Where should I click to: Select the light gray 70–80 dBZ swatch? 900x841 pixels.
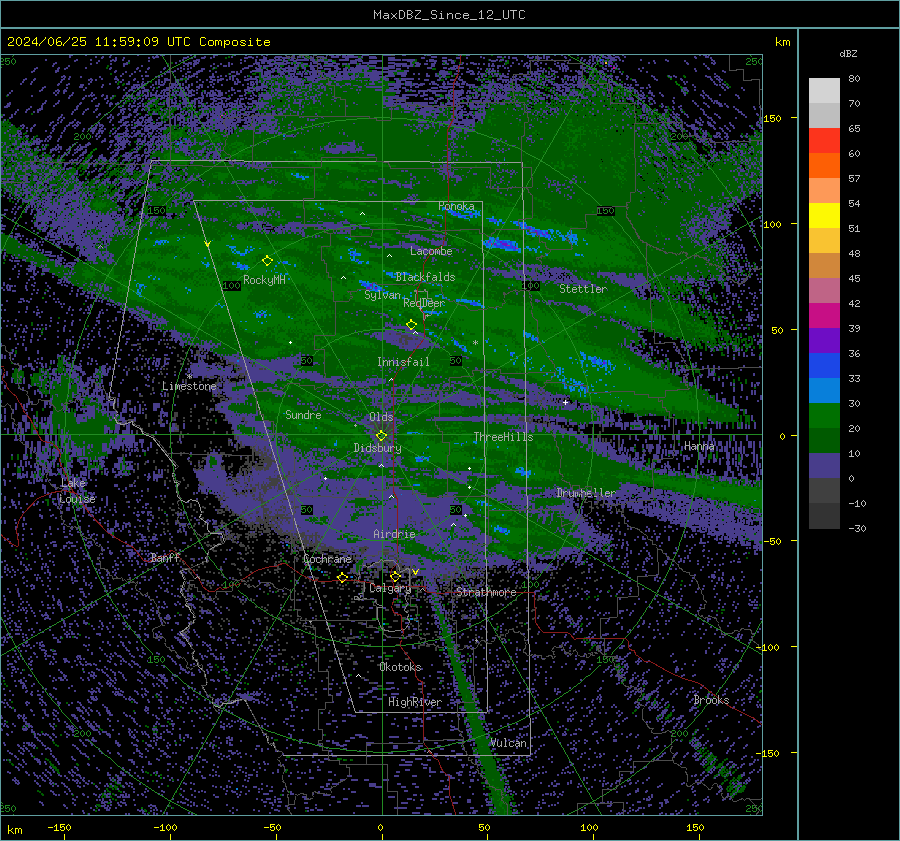pos(824,91)
